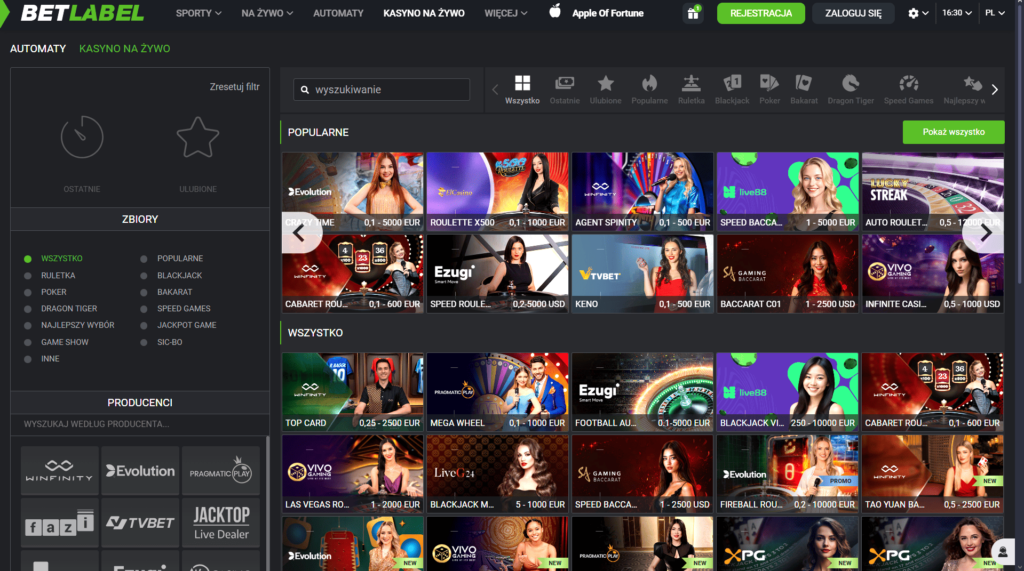Expand the settings gear dropdown

pos(917,13)
